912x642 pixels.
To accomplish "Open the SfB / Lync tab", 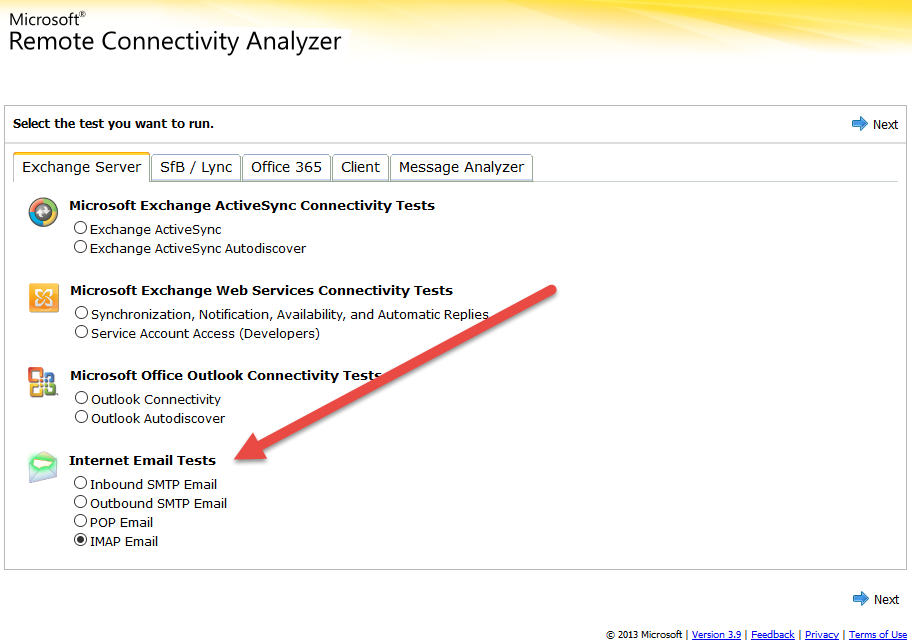I will coord(196,167).
